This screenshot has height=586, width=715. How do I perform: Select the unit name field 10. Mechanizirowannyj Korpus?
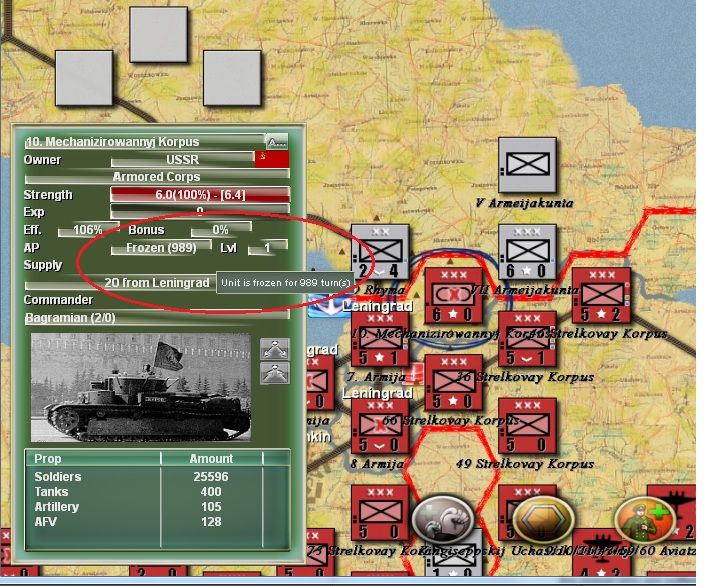145,141
